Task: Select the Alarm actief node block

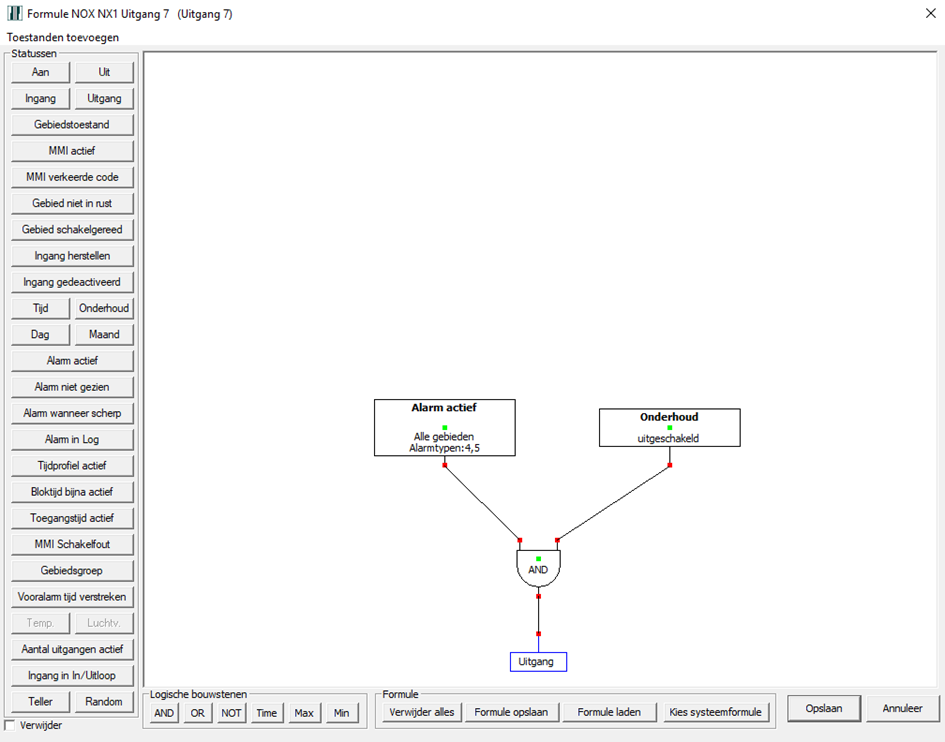Action: click(444, 428)
